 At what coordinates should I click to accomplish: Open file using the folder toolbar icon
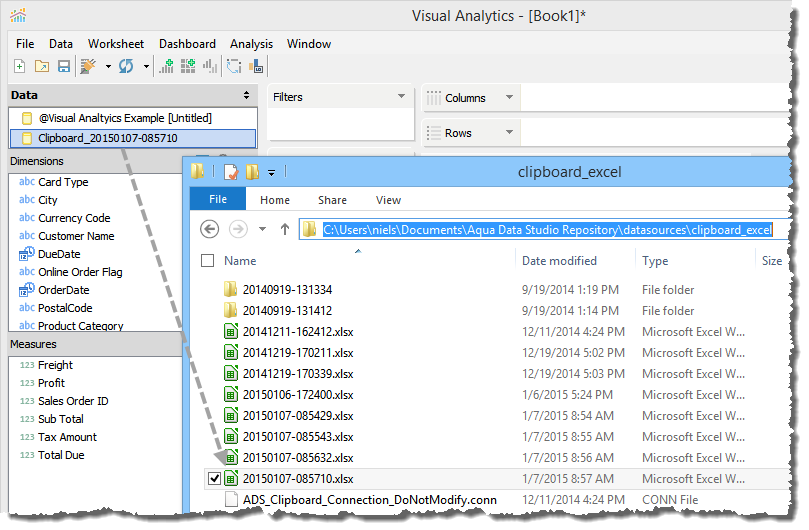42,66
